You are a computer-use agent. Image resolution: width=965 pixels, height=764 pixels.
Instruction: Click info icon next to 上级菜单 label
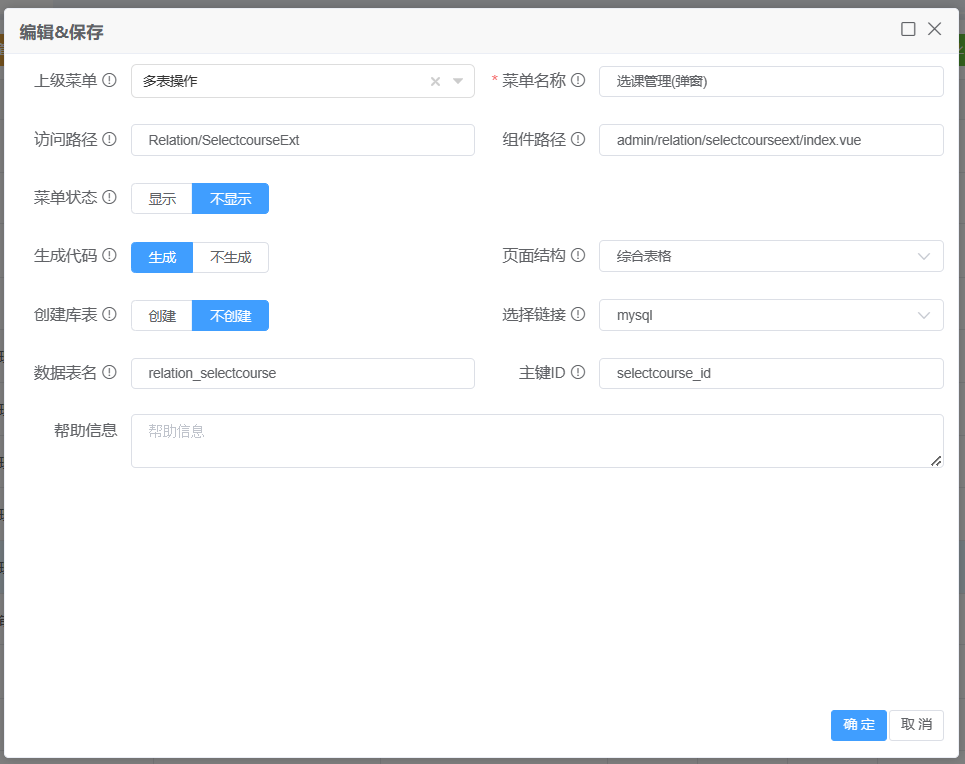(110, 81)
